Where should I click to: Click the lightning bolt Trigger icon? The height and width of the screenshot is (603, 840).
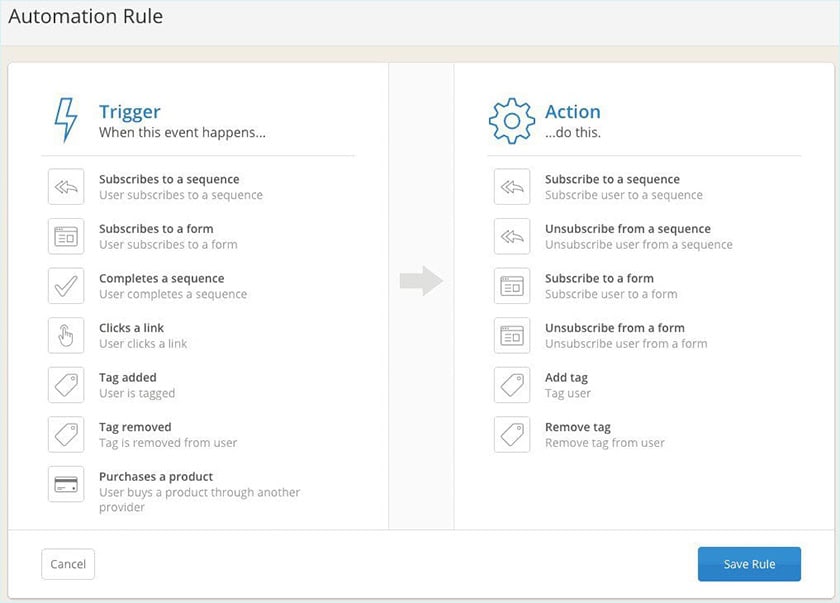(66, 118)
